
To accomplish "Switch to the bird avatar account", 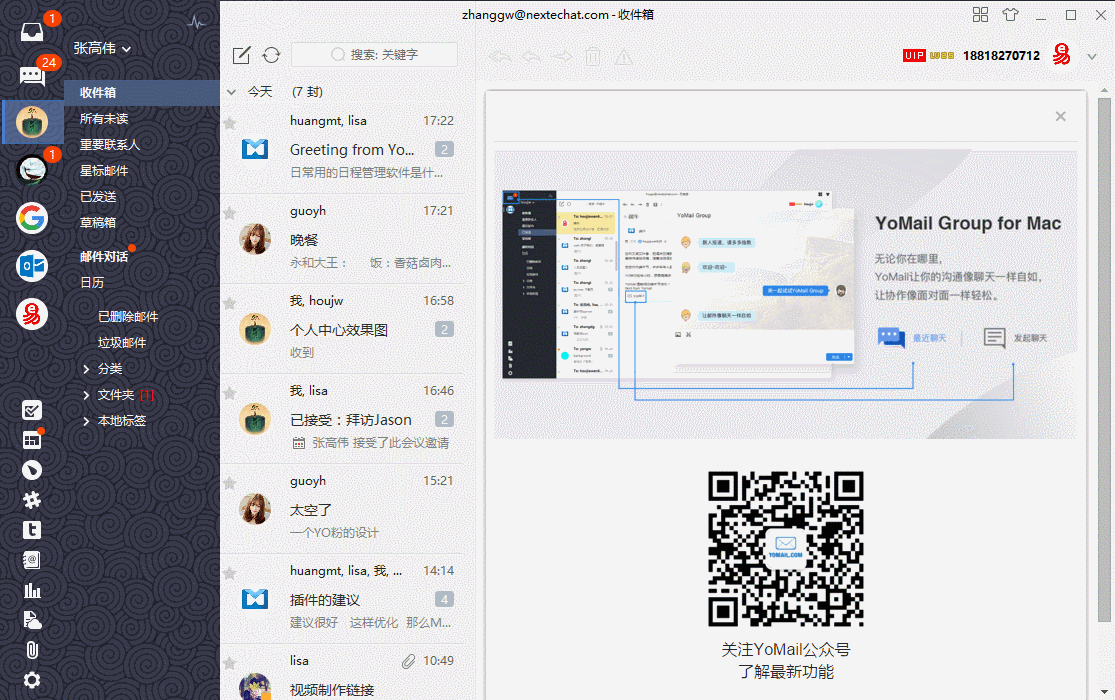I will 32,170.
